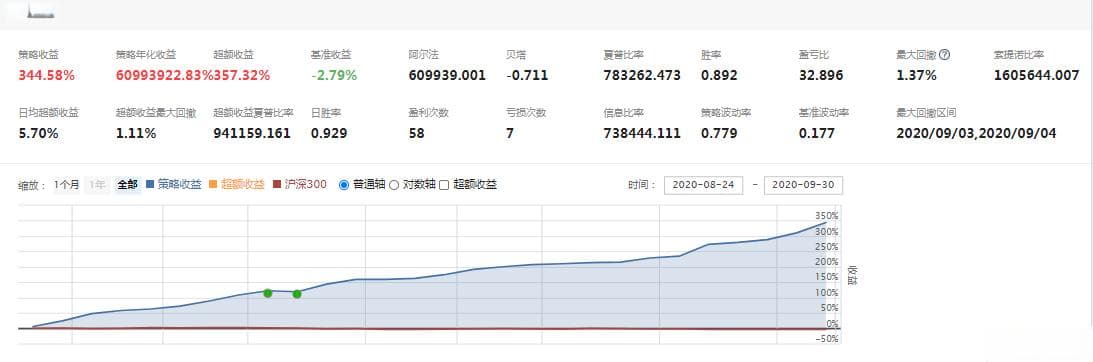1093x362 pixels.
Task: Click the drawdown interval 2020/09/03,2020/09/04
Action: [977, 133]
